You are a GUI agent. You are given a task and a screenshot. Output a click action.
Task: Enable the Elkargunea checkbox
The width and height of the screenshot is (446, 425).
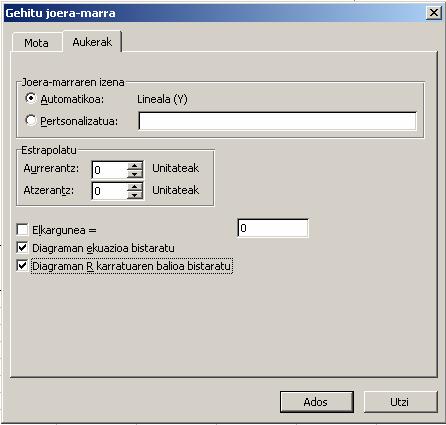[x=22, y=230]
